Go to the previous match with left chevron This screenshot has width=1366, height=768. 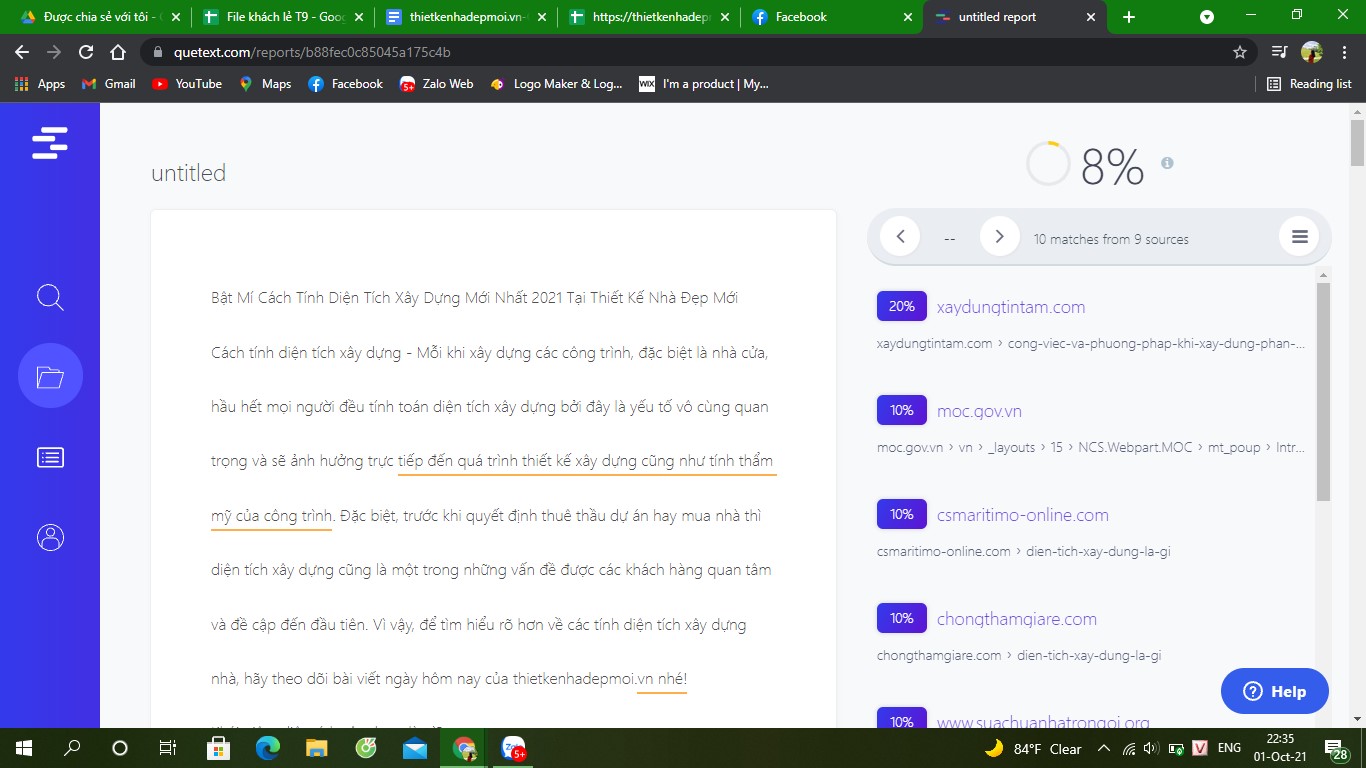[900, 238]
